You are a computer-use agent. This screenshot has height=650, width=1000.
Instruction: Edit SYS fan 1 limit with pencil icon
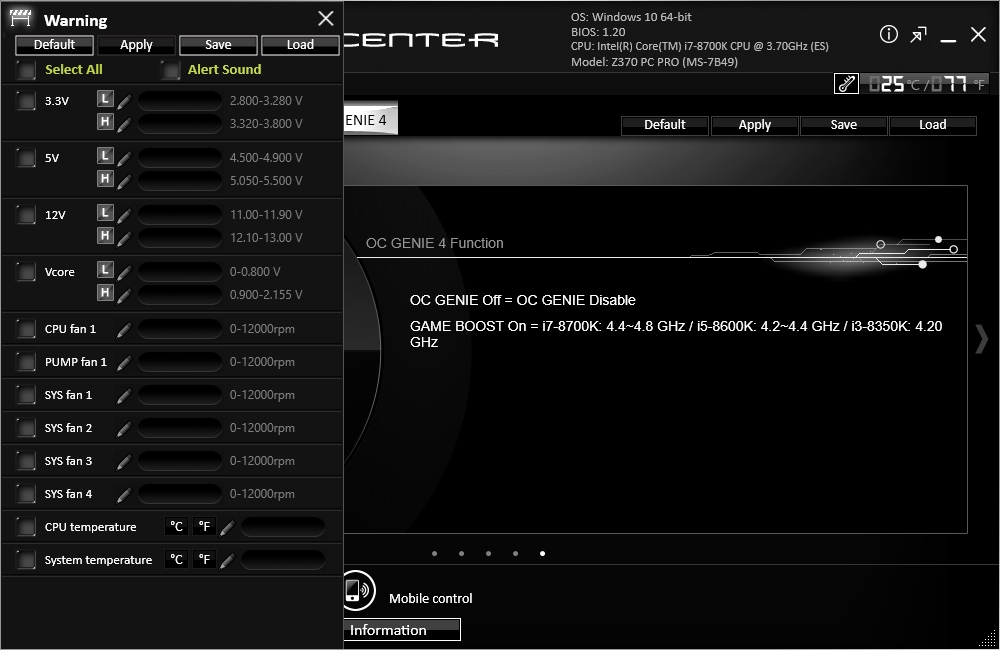(x=124, y=395)
